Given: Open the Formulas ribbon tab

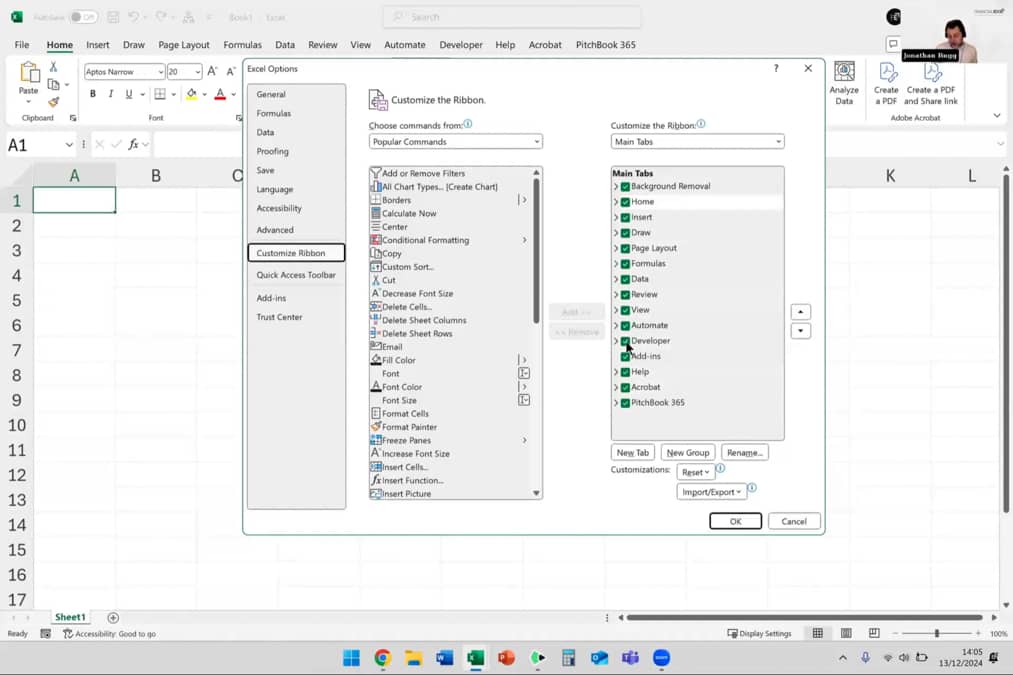Looking at the screenshot, I should pyautogui.click(x=242, y=45).
